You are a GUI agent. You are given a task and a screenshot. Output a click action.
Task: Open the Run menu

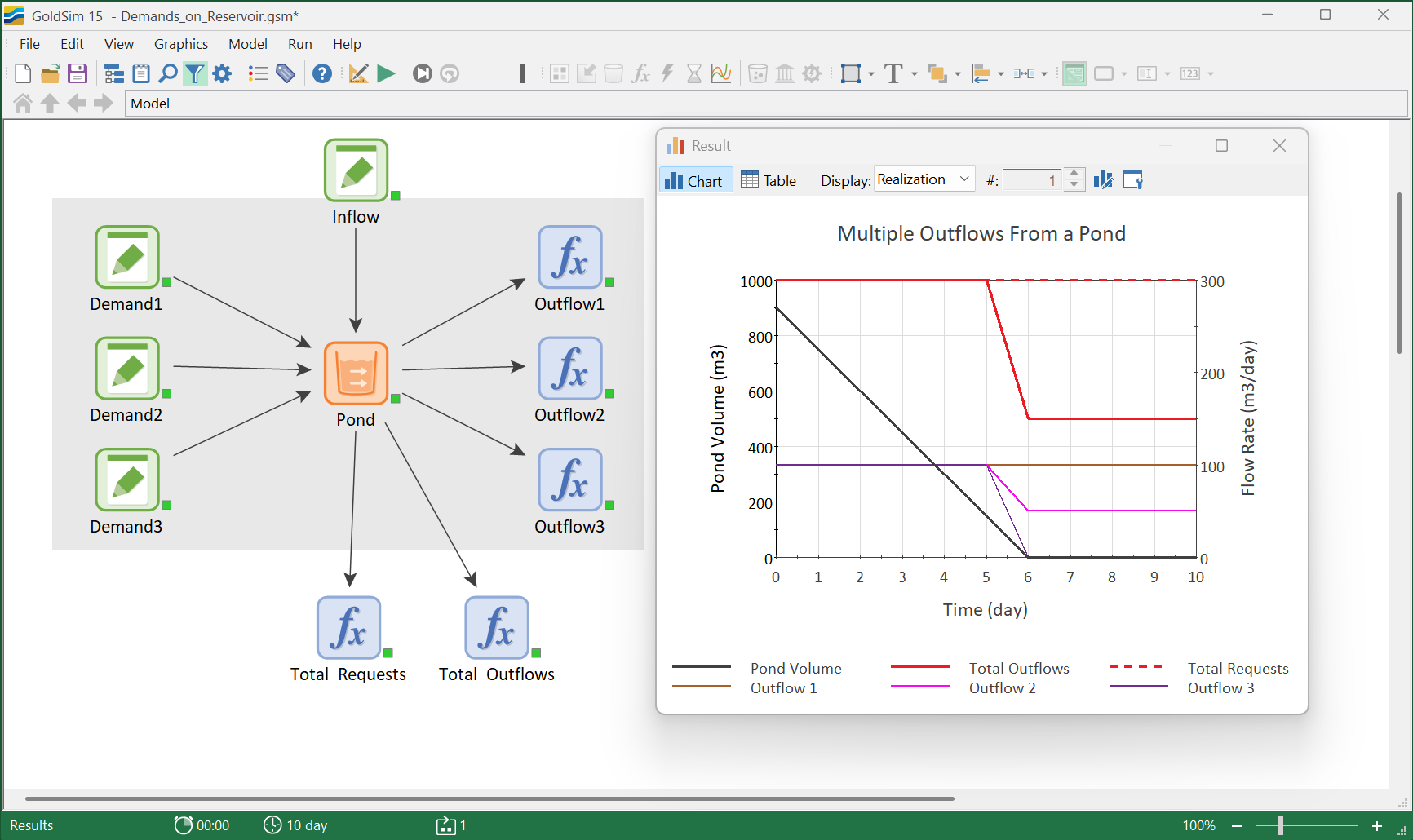(x=300, y=44)
